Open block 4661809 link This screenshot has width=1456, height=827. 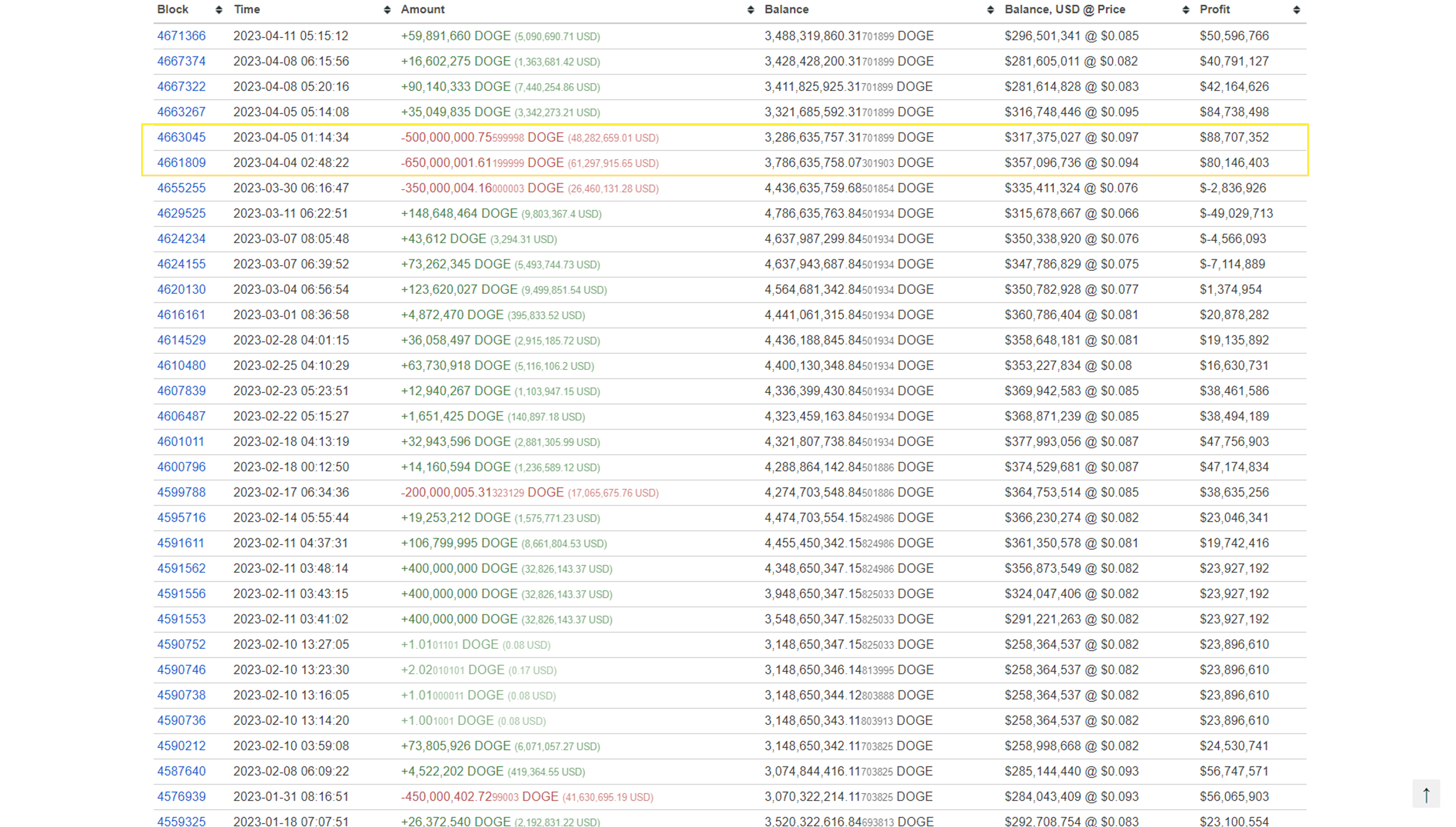pos(181,163)
